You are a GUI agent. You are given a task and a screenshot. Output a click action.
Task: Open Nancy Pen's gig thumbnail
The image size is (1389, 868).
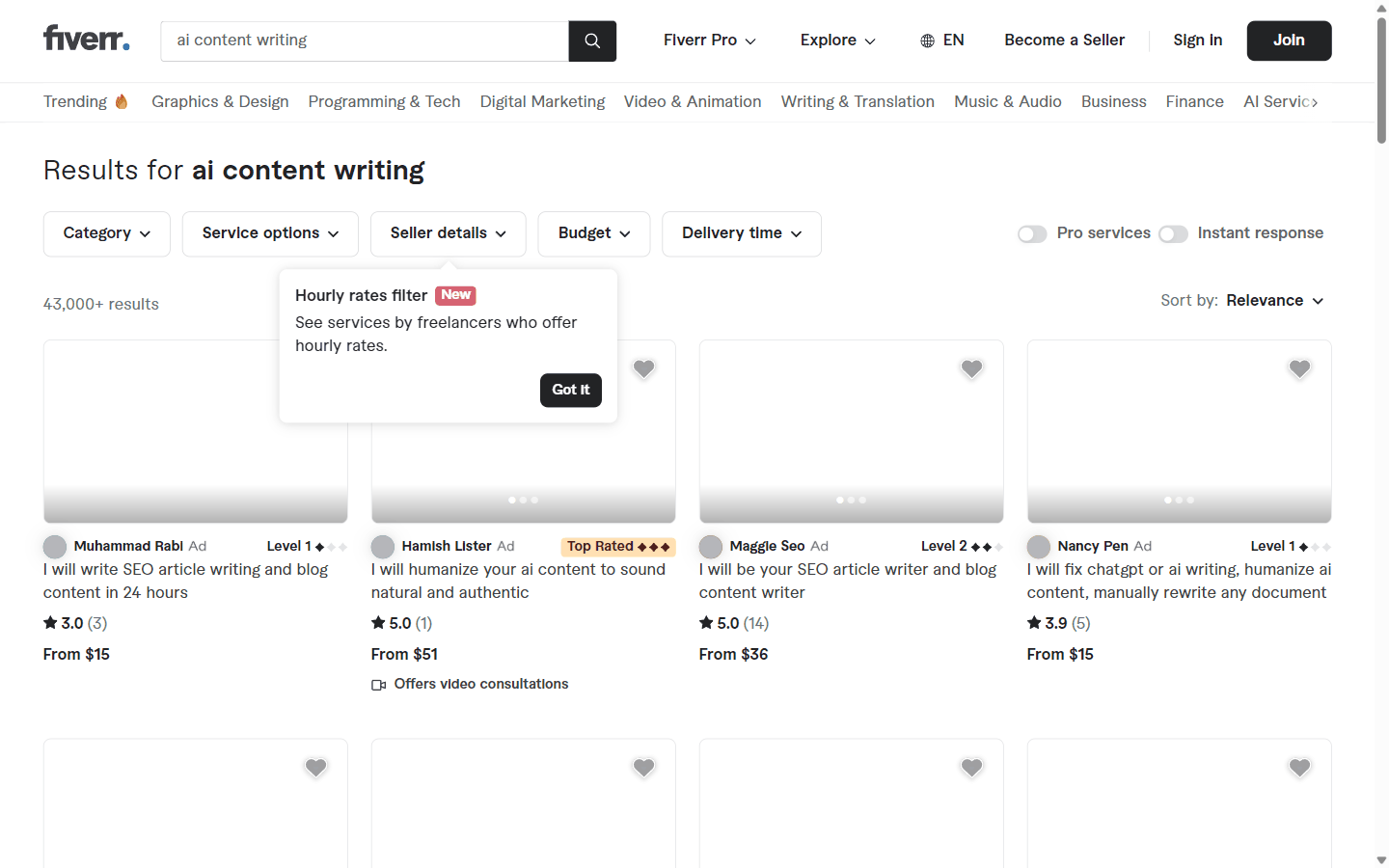1180,431
